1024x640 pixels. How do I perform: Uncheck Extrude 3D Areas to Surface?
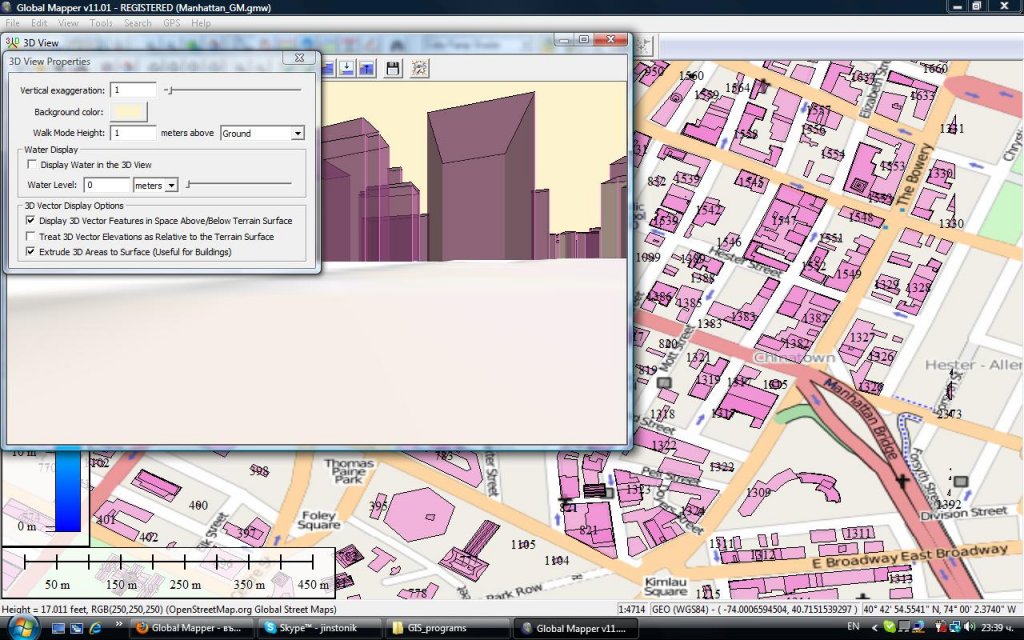click(x=32, y=252)
